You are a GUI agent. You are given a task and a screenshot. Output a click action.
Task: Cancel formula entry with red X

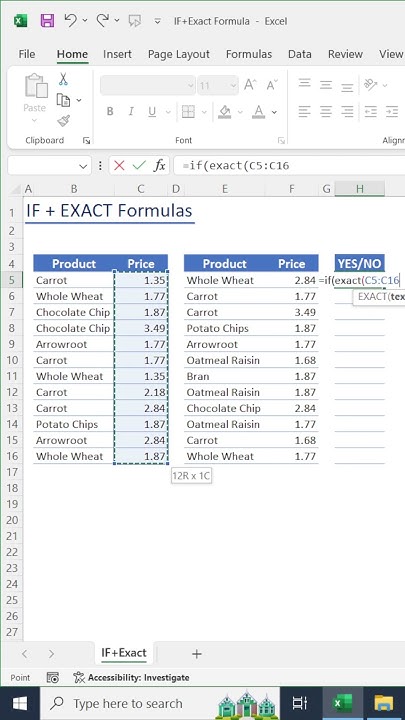click(119, 166)
